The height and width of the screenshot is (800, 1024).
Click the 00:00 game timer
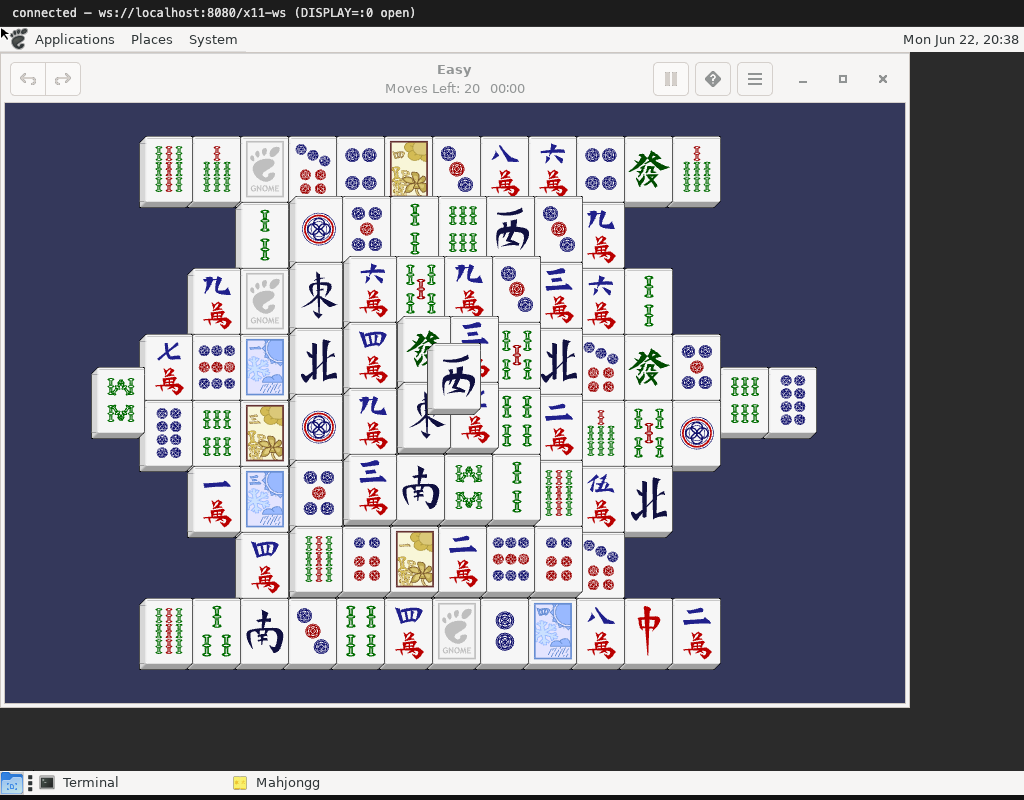(507, 88)
